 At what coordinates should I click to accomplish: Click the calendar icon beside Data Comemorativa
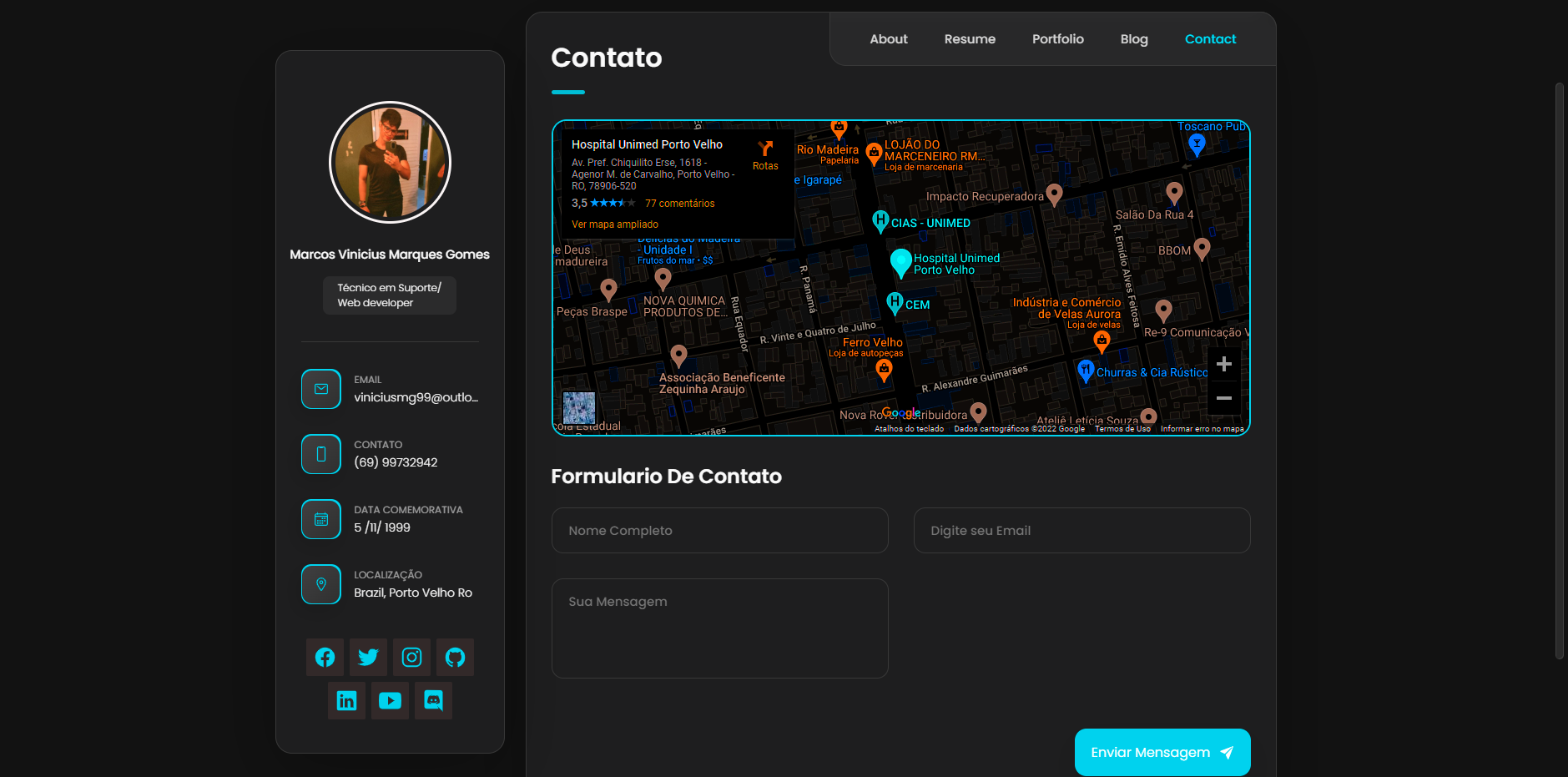click(x=321, y=519)
